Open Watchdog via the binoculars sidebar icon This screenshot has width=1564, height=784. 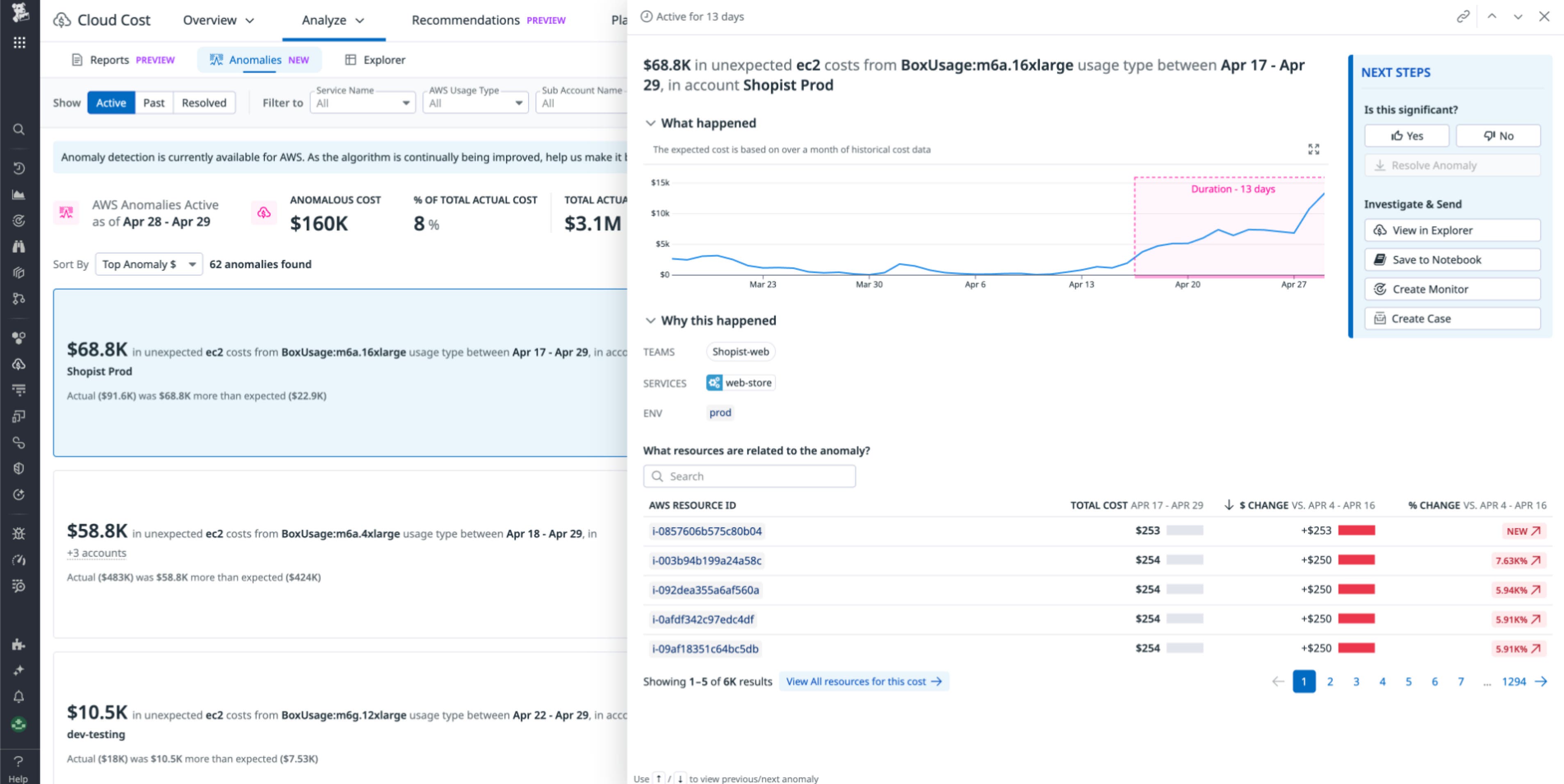click(x=19, y=246)
